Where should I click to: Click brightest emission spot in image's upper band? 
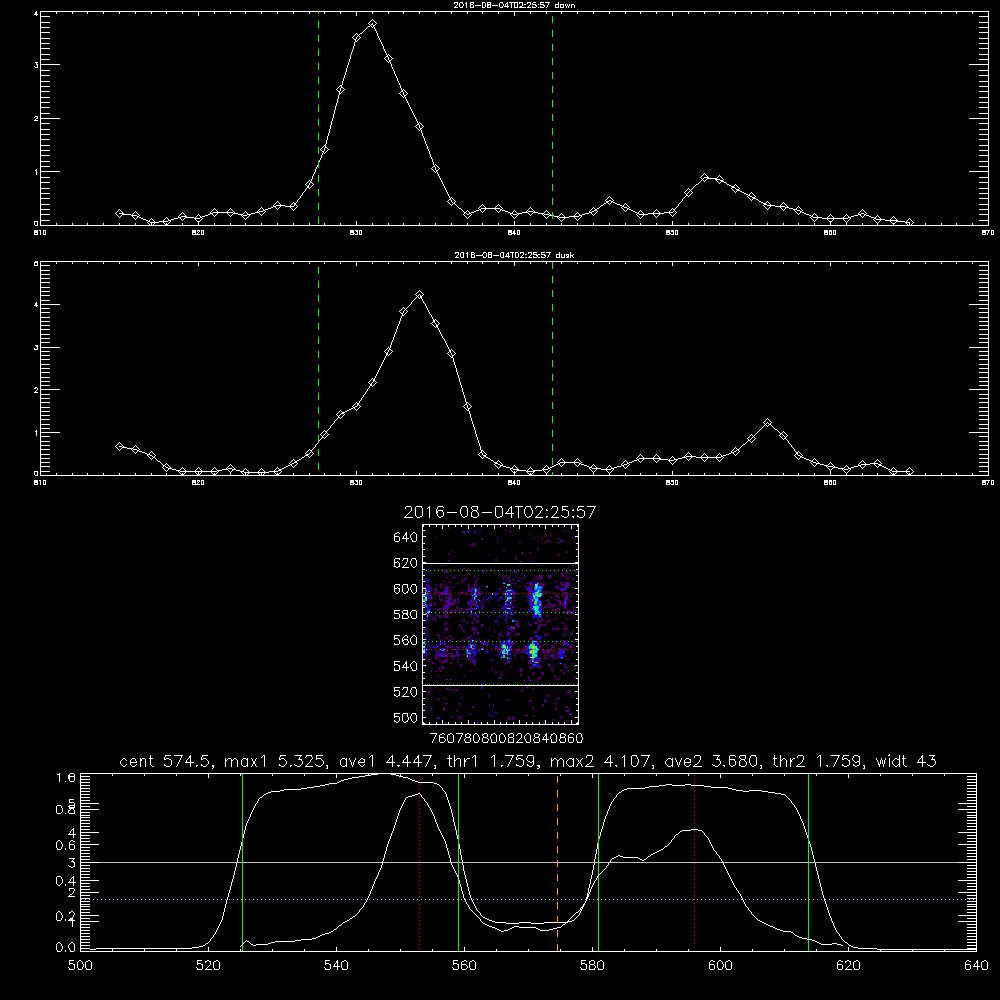pos(537,598)
